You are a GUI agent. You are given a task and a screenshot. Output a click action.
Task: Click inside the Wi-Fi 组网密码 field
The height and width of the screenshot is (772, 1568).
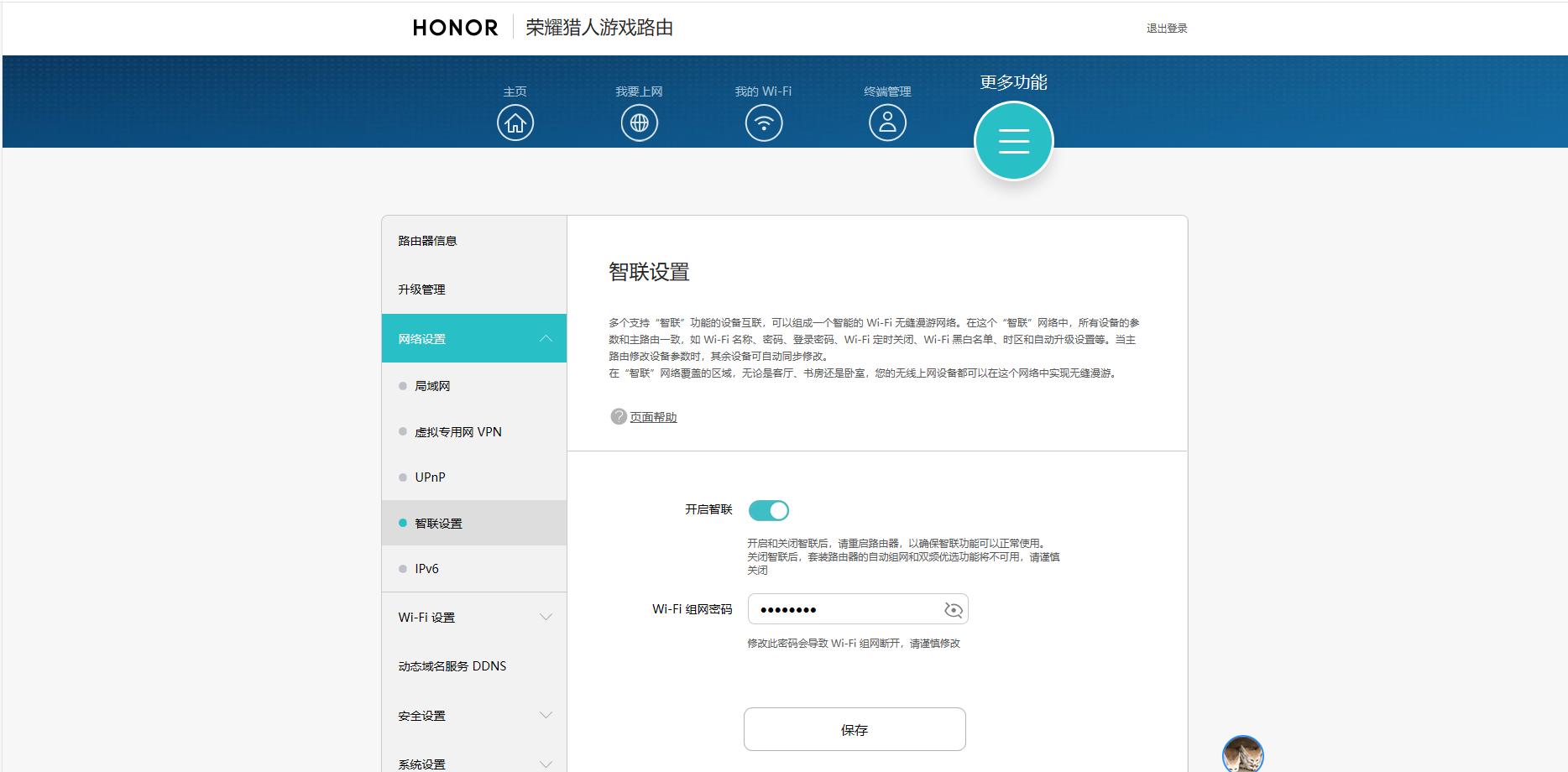click(x=839, y=609)
